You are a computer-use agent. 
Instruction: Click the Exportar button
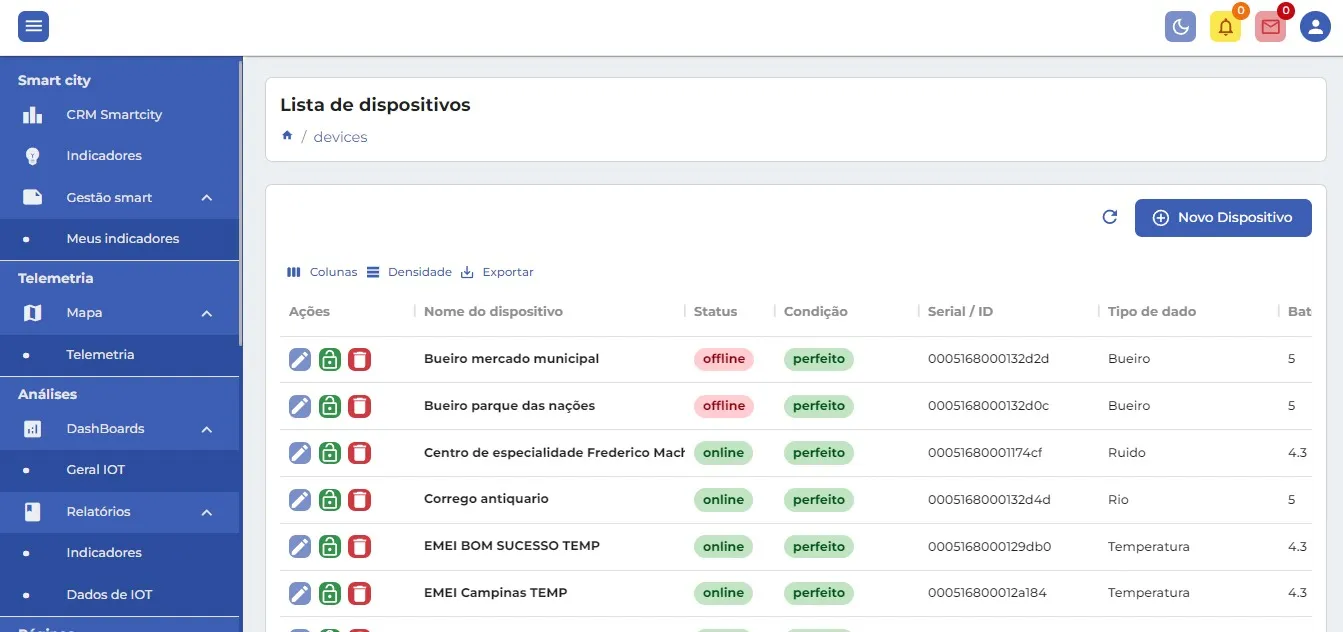pos(498,272)
